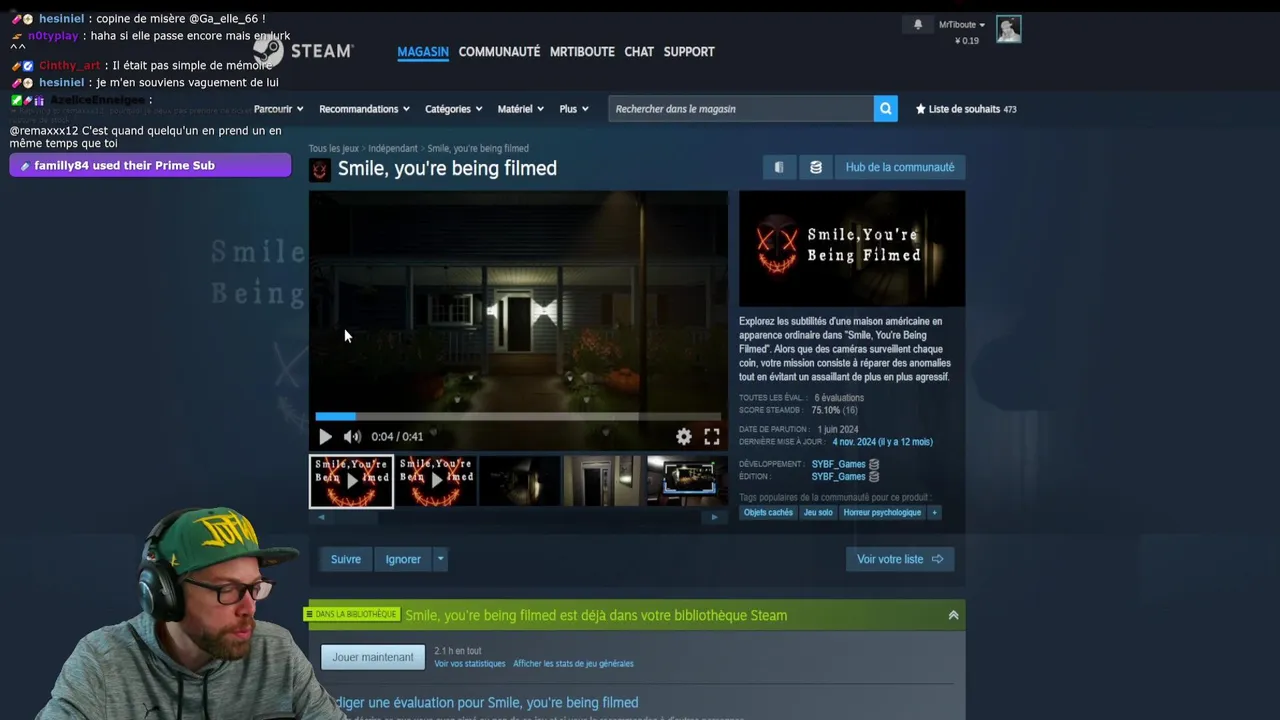Image resolution: width=1280 pixels, height=720 pixels.
Task: Open the MRTIBOUTE profile tab
Action: (x=582, y=52)
